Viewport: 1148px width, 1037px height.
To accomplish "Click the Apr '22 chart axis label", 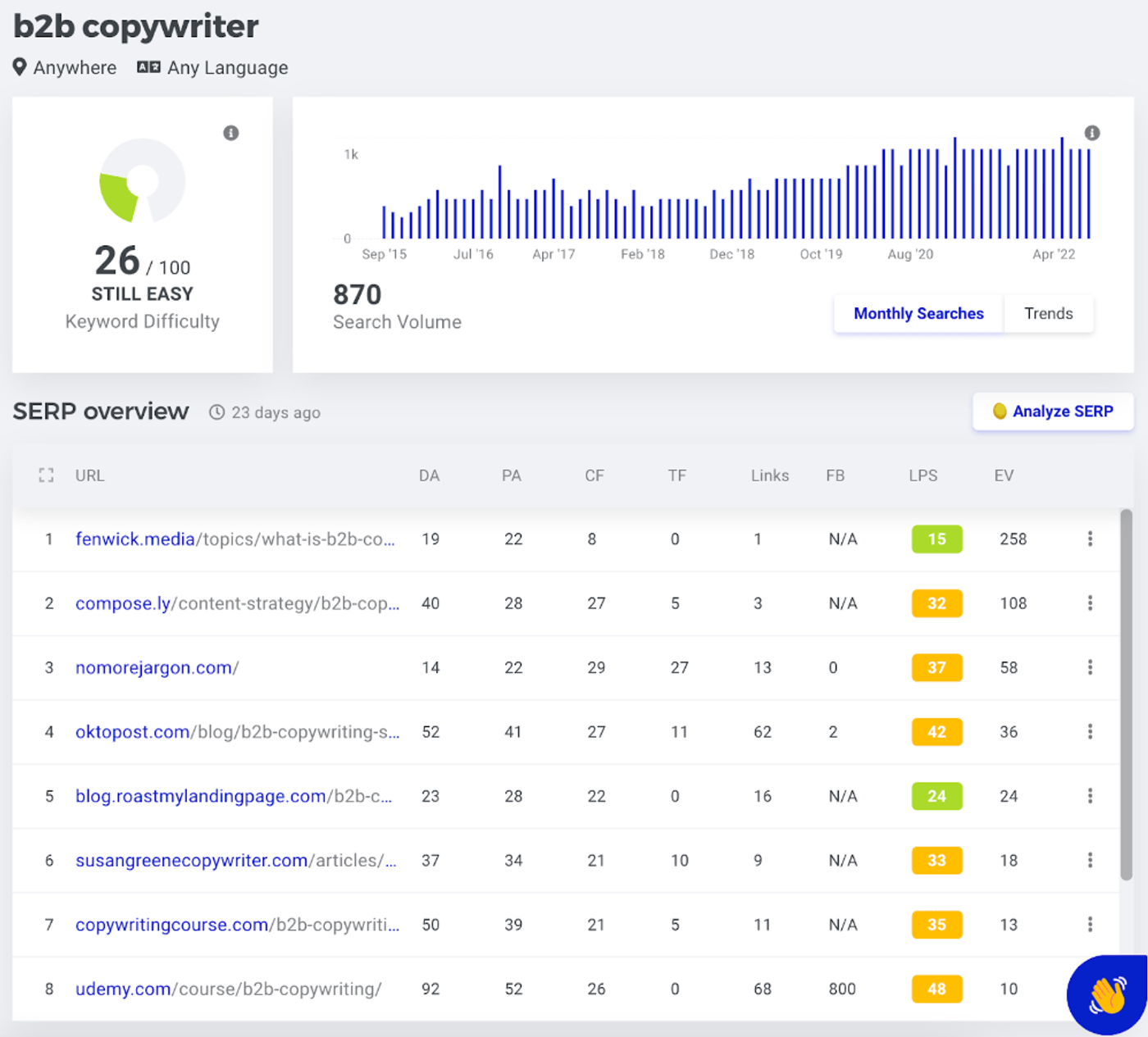I will (1054, 254).
